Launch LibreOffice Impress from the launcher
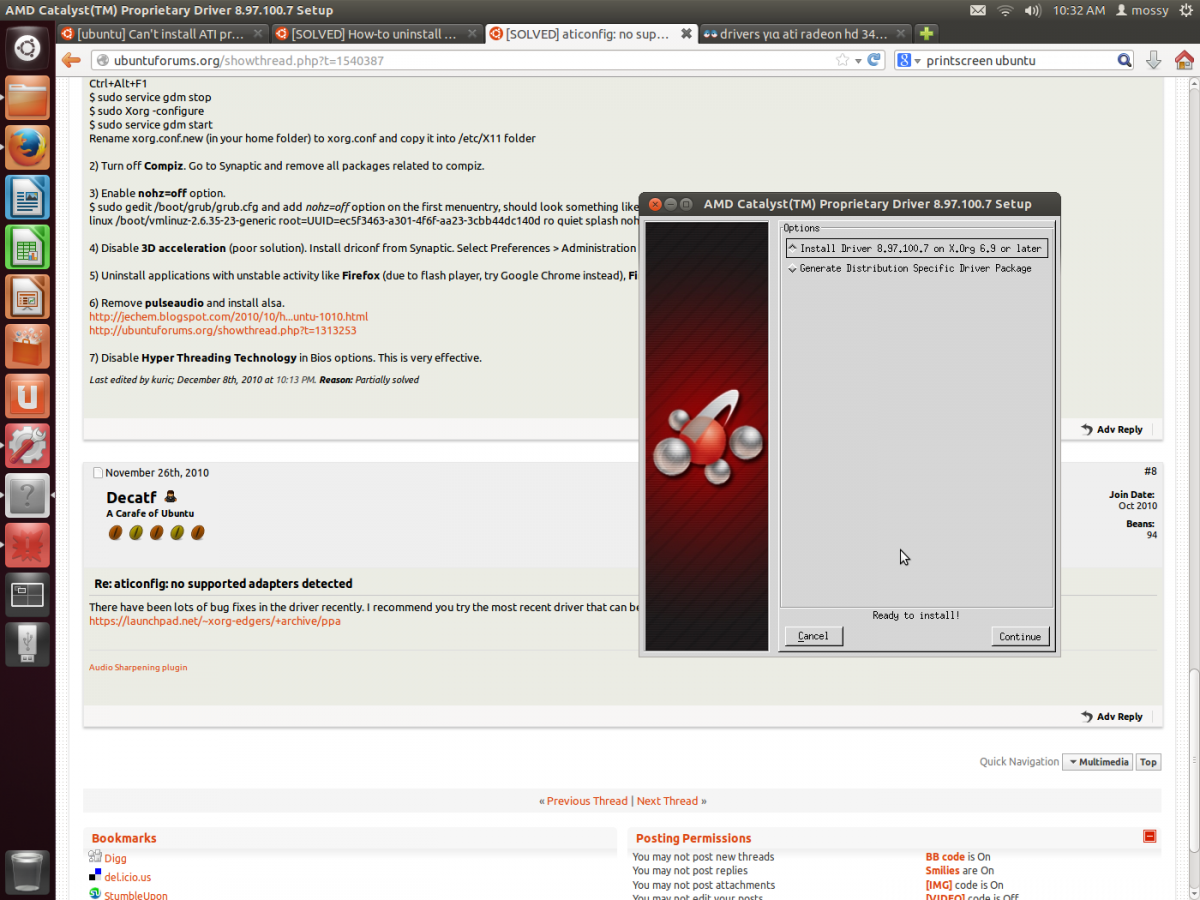The height and width of the screenshot is (900, 1200). [x=27, y=297]
